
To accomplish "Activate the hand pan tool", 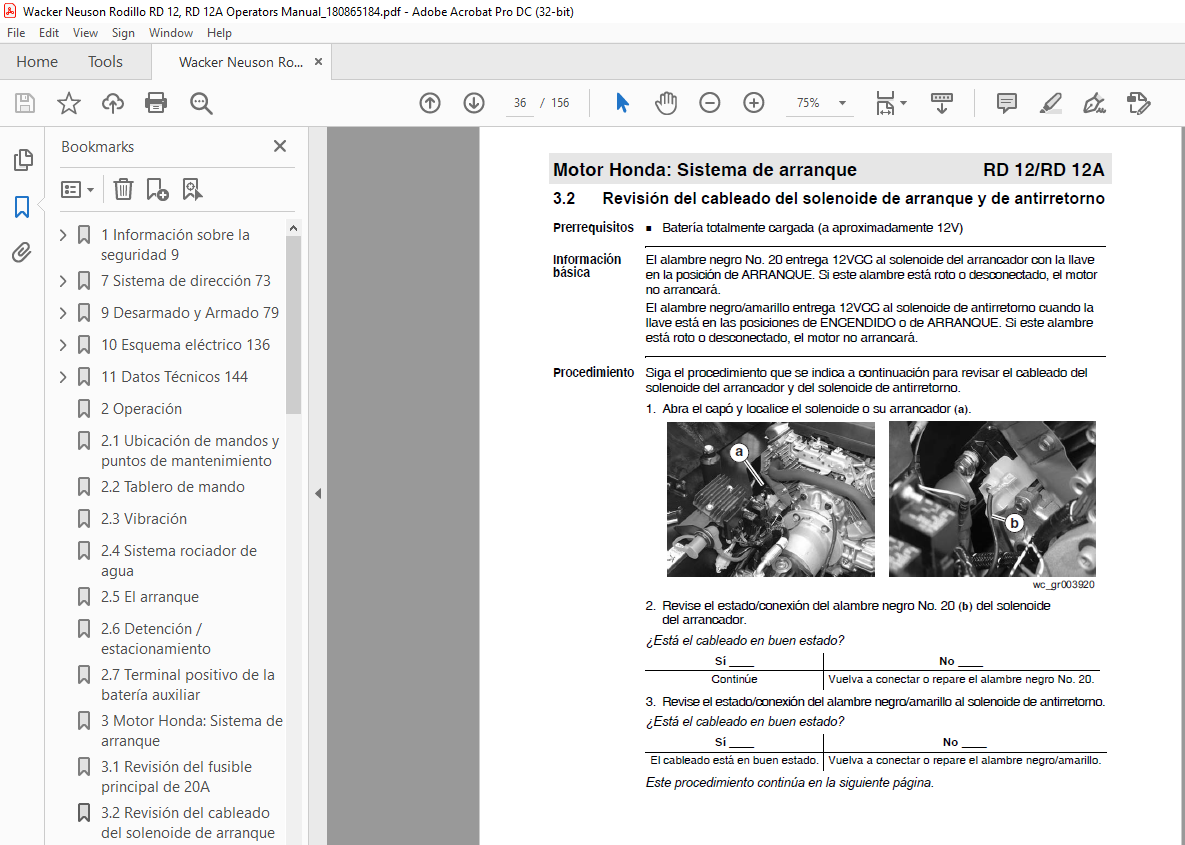I will pos(666,103).
